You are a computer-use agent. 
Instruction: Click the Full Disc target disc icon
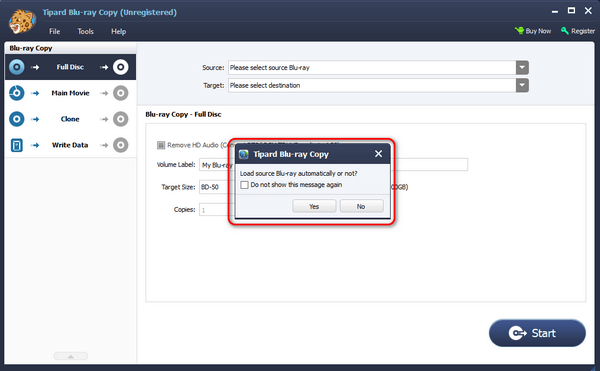[121, 67]
